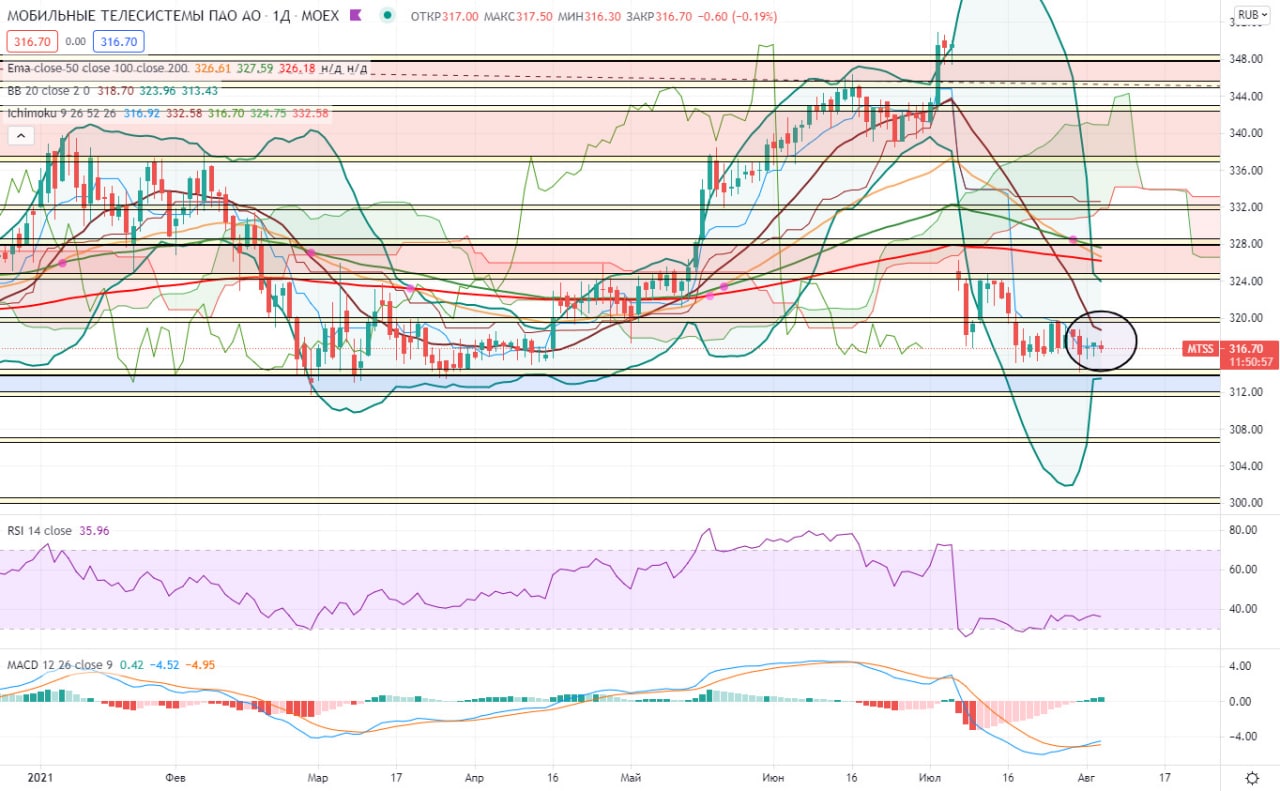Click the MACD histogram value 0.42
Viewport: 1280px width, 791px height.
132,664
